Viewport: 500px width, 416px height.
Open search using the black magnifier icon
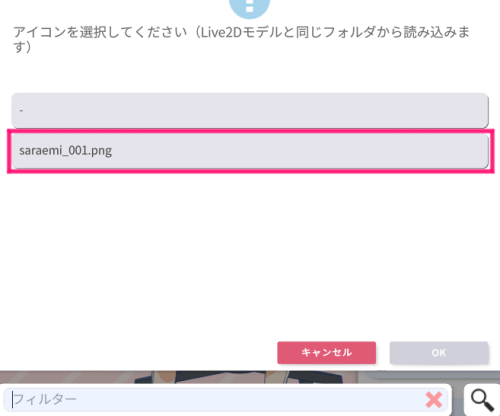[x=482, y=401]
